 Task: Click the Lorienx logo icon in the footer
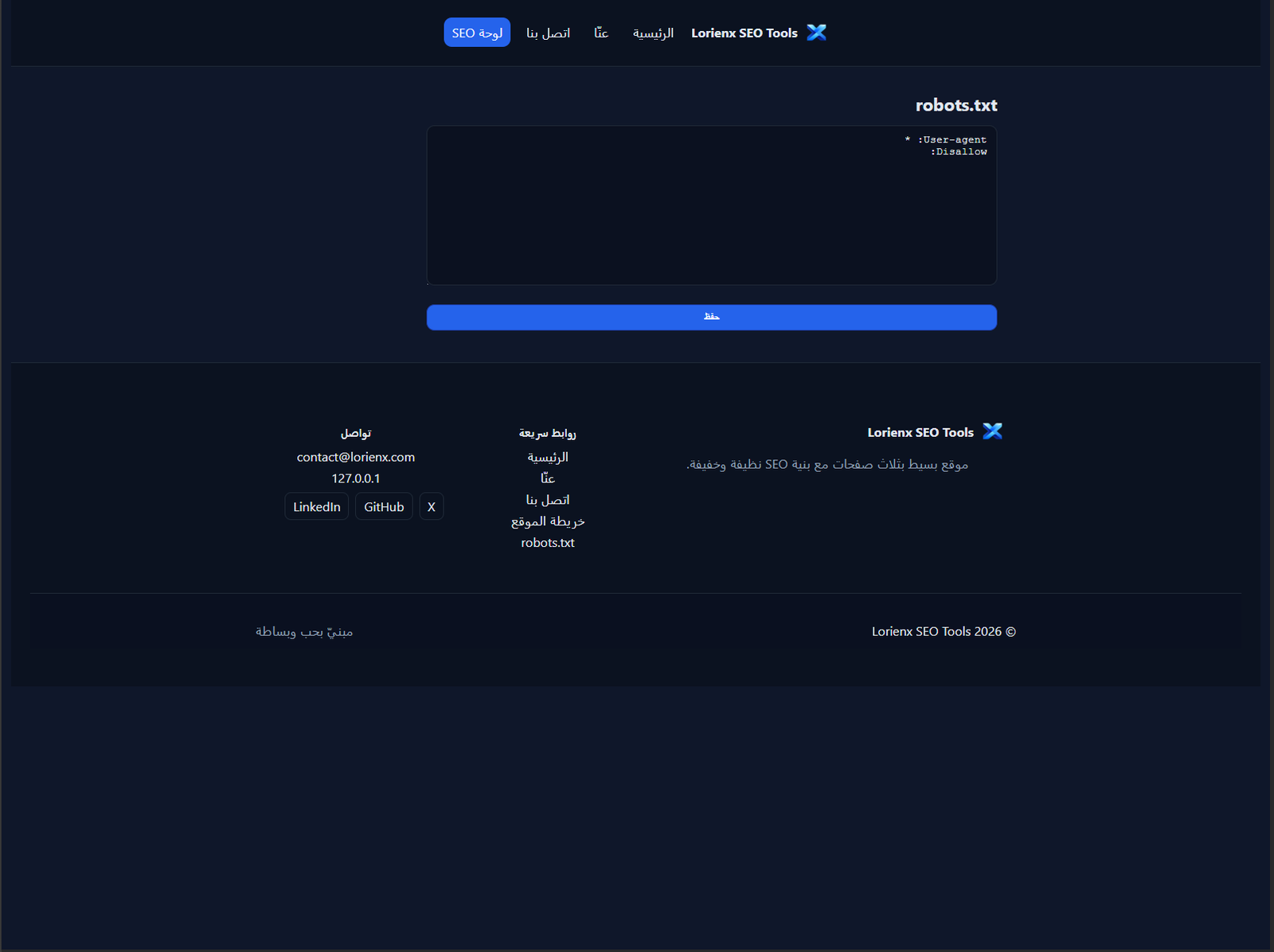point(993,431)
